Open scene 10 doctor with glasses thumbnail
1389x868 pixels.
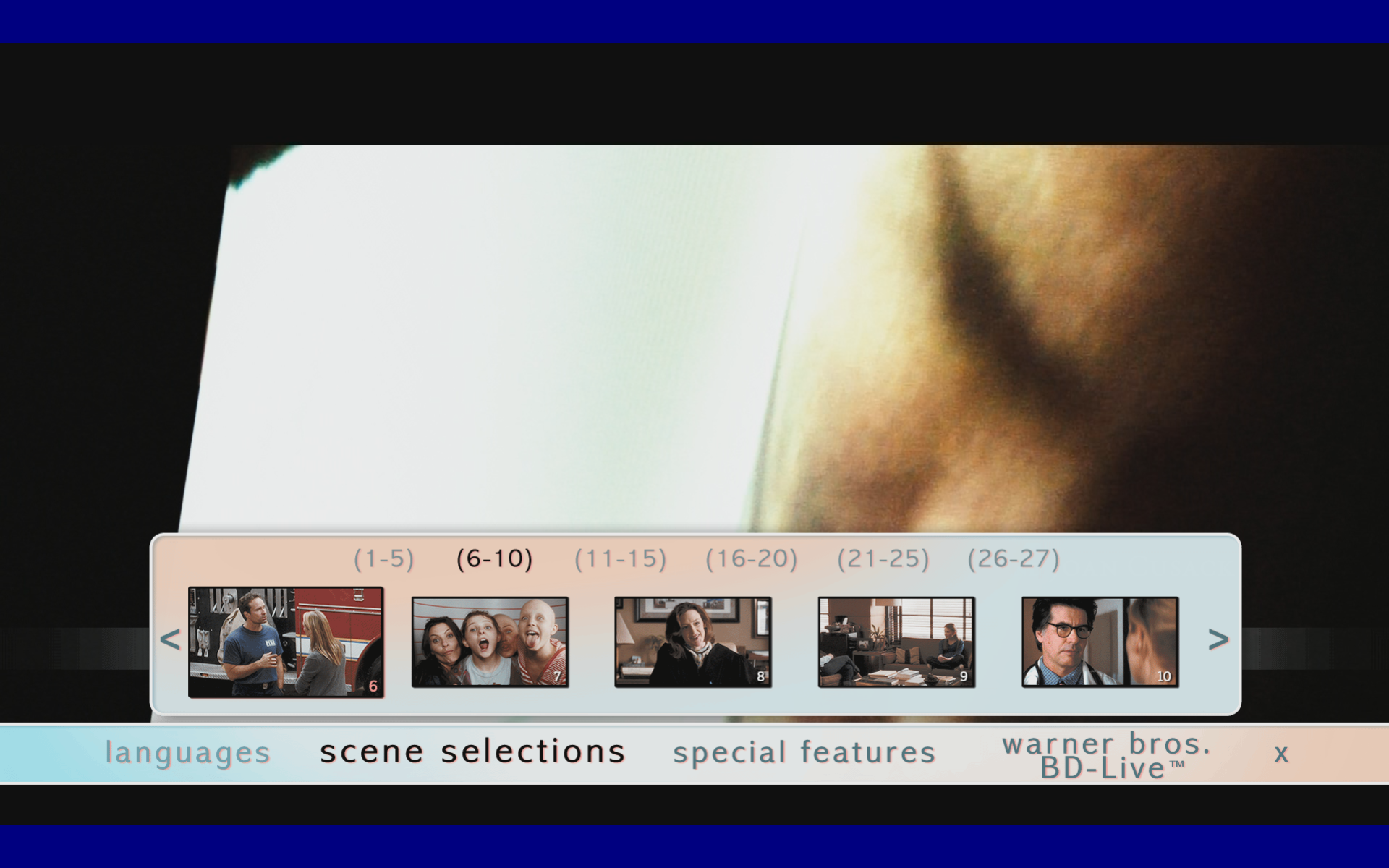tap(1100, 642)
